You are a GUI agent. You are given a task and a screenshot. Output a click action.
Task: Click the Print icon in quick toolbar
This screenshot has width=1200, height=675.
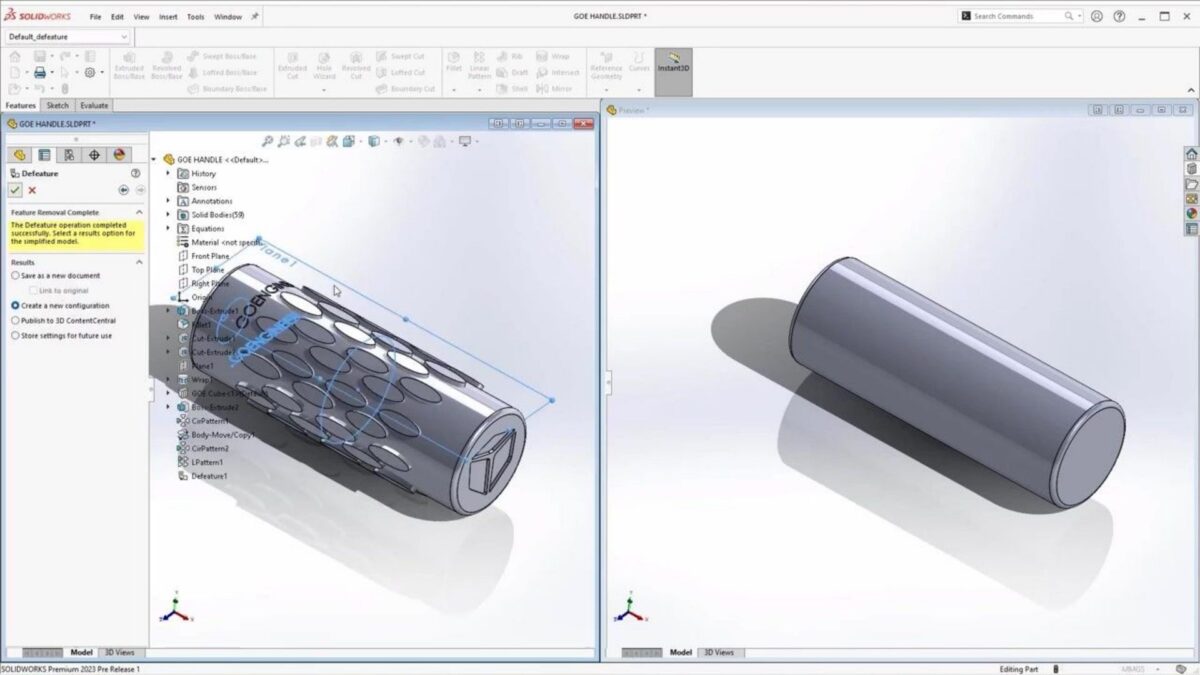click(40, 72)
